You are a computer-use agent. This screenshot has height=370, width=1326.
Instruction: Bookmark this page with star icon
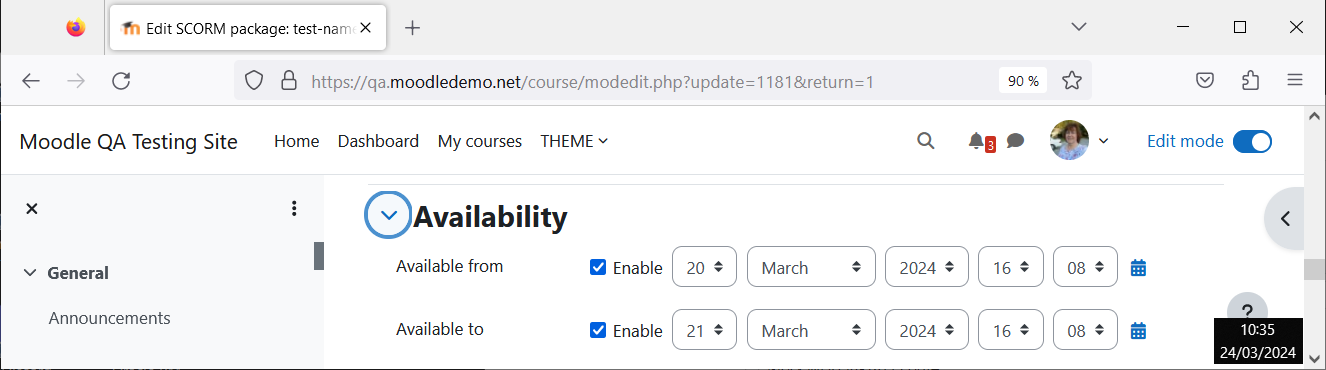[x=1071, y=81]
